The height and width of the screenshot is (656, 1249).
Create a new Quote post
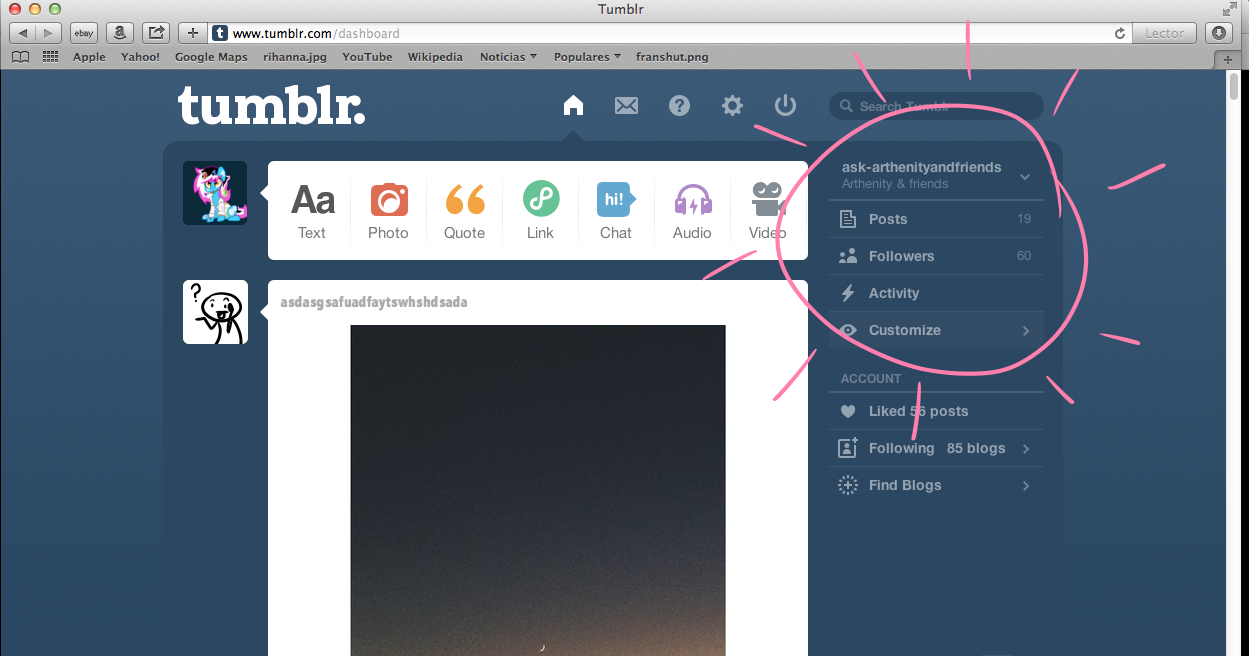pos(464,210)
